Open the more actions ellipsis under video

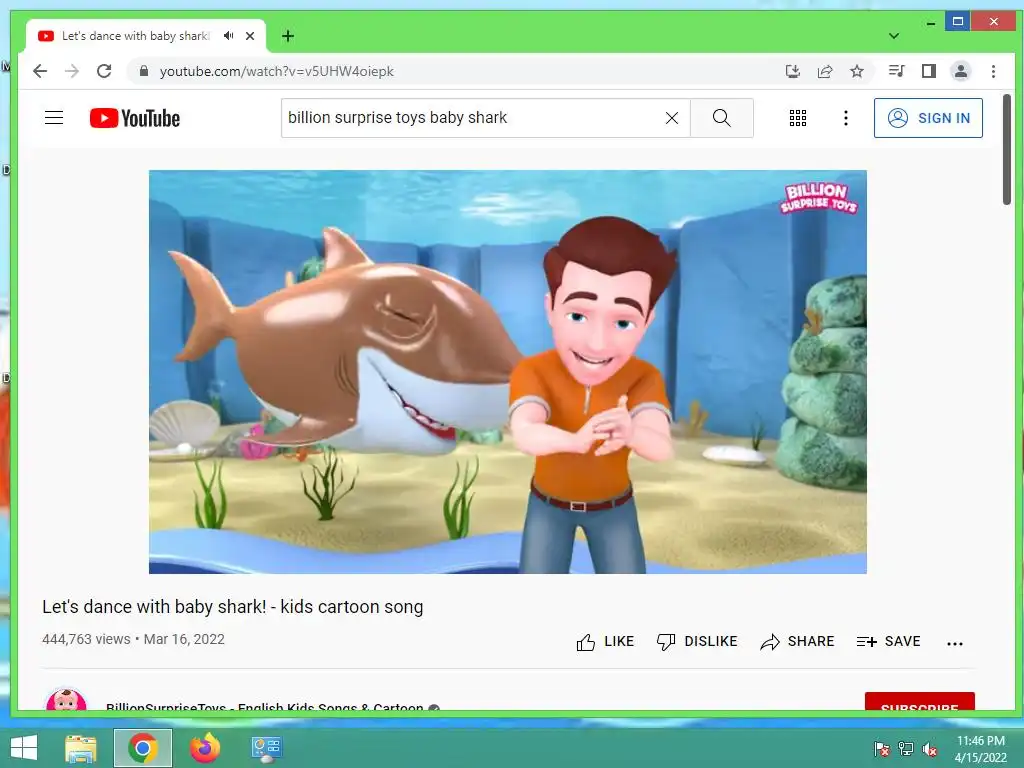click(955, 643)
